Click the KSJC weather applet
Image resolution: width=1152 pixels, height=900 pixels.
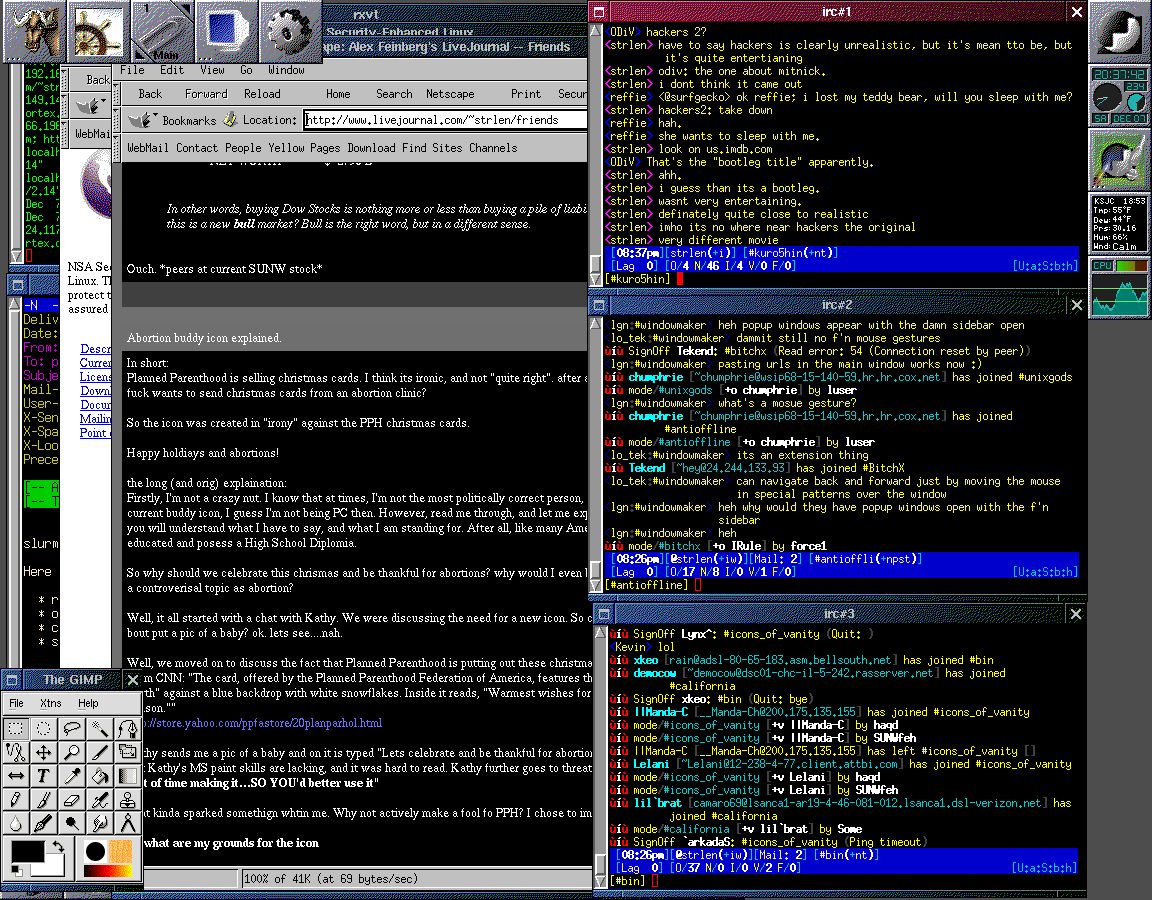[x=1119, y=223]
